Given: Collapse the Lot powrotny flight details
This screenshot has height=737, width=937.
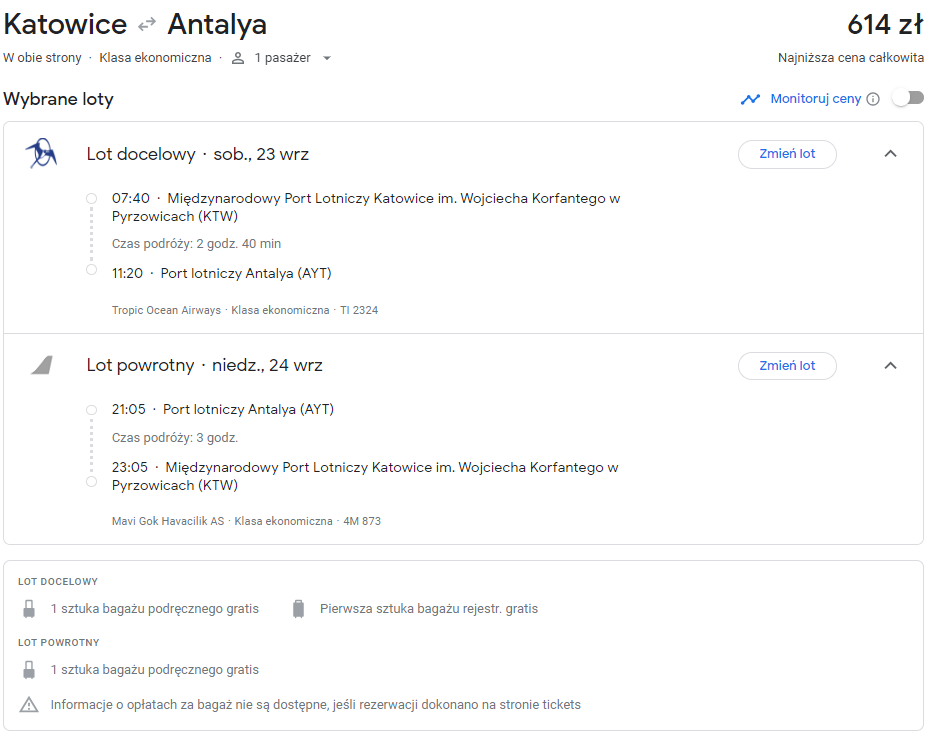Looking at the screenshot, I should tap(890, 365).
